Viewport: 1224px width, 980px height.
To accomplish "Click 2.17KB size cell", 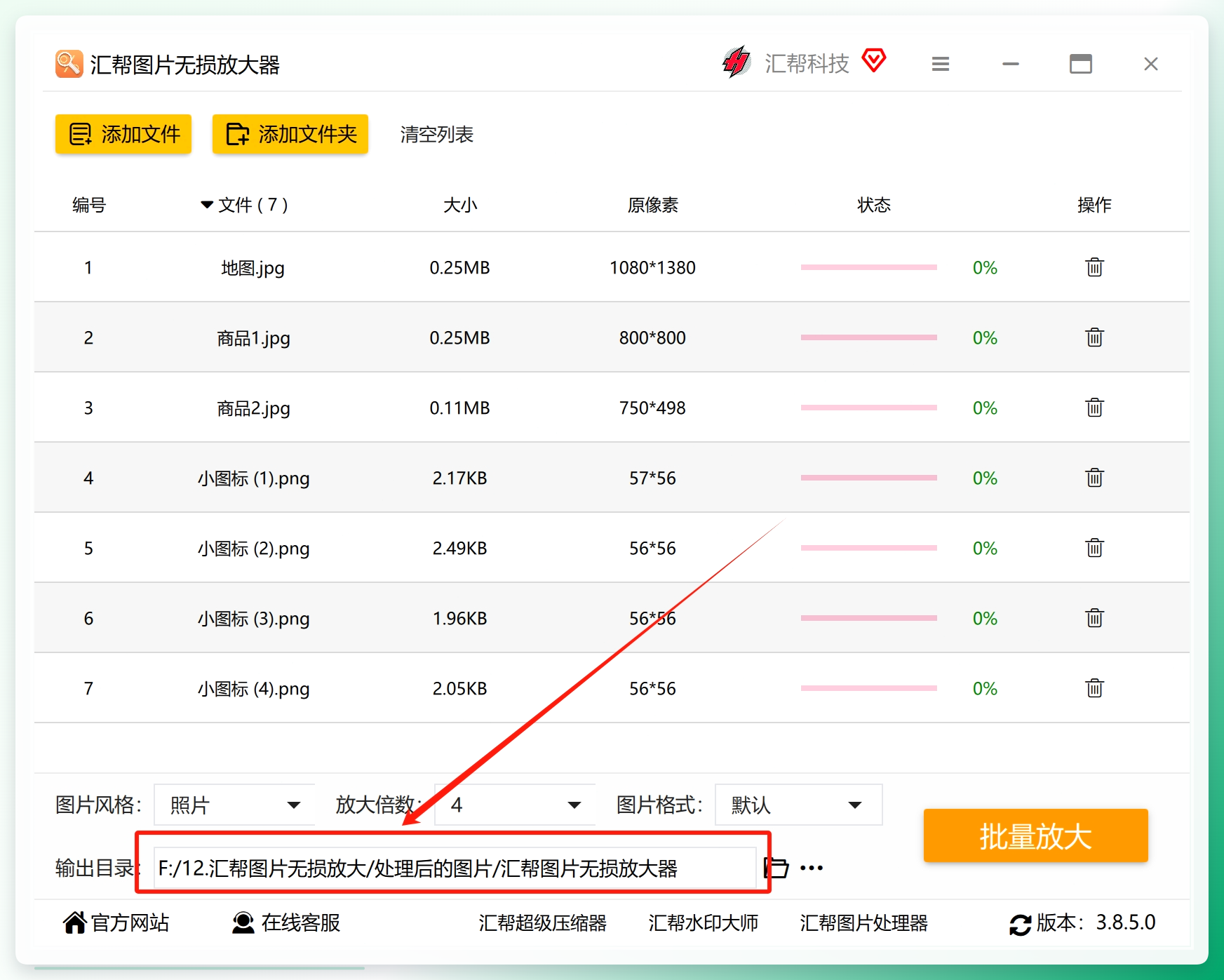I will click(459, 478).
